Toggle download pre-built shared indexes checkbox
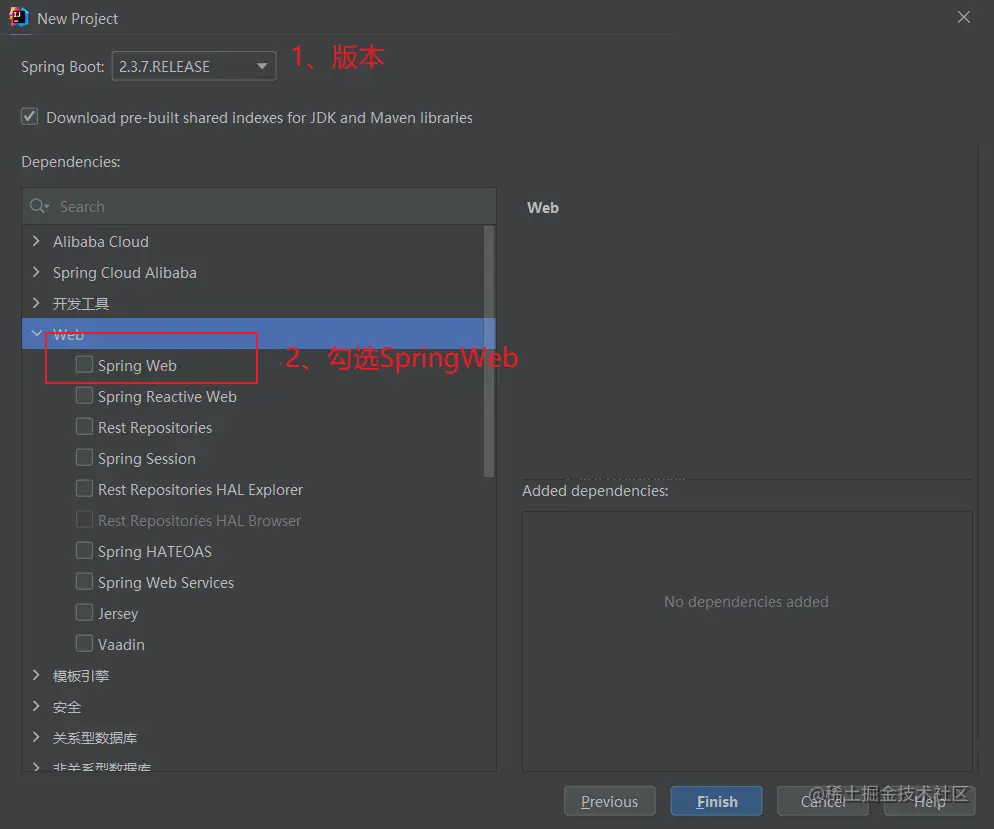Image resolution: width=994 pixels, height=829 pixels. [29, 117]
